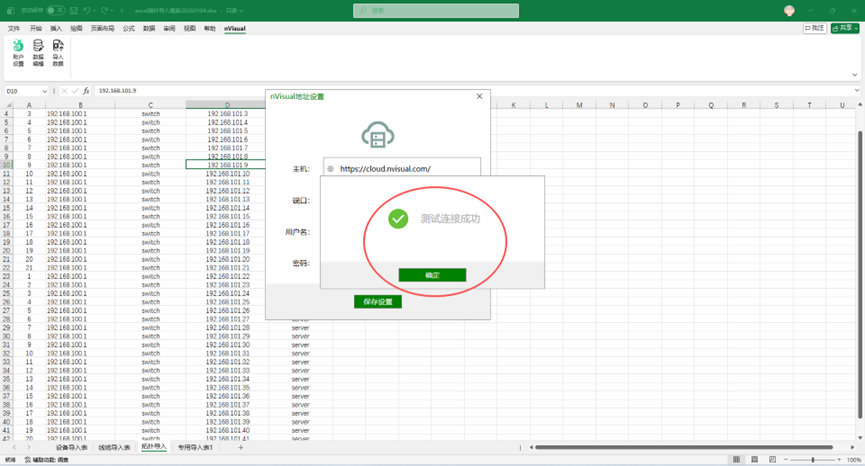
Task: Open the 数据编辑 tool in the ribbon
Action: [38, 53]
